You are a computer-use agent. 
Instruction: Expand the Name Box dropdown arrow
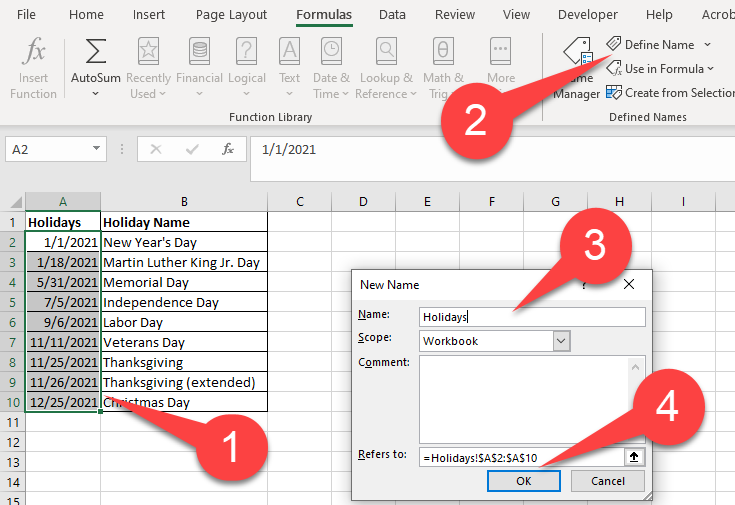[x=96, y=149]
